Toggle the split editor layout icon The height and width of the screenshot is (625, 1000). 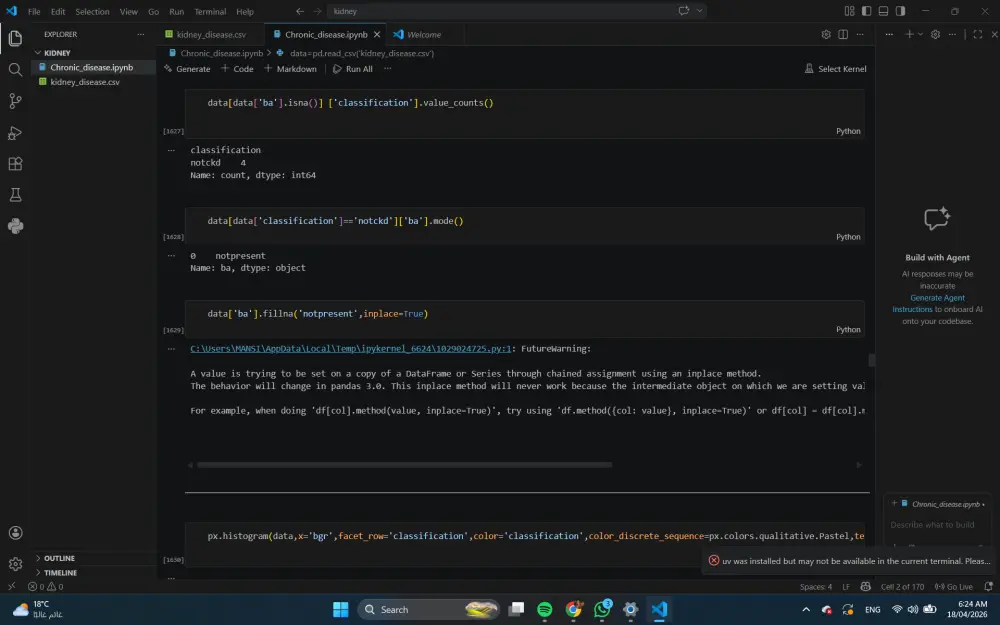(841, 33)
